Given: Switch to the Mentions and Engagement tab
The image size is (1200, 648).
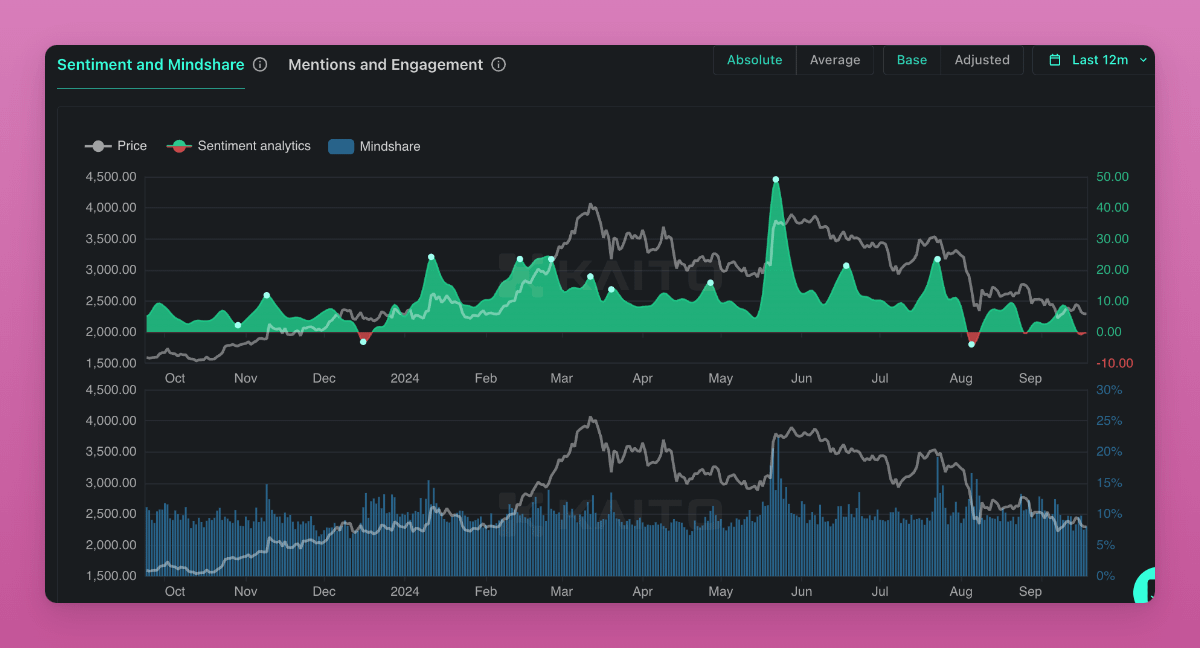Looking at the screenshot, I should [x=385, y=65].
